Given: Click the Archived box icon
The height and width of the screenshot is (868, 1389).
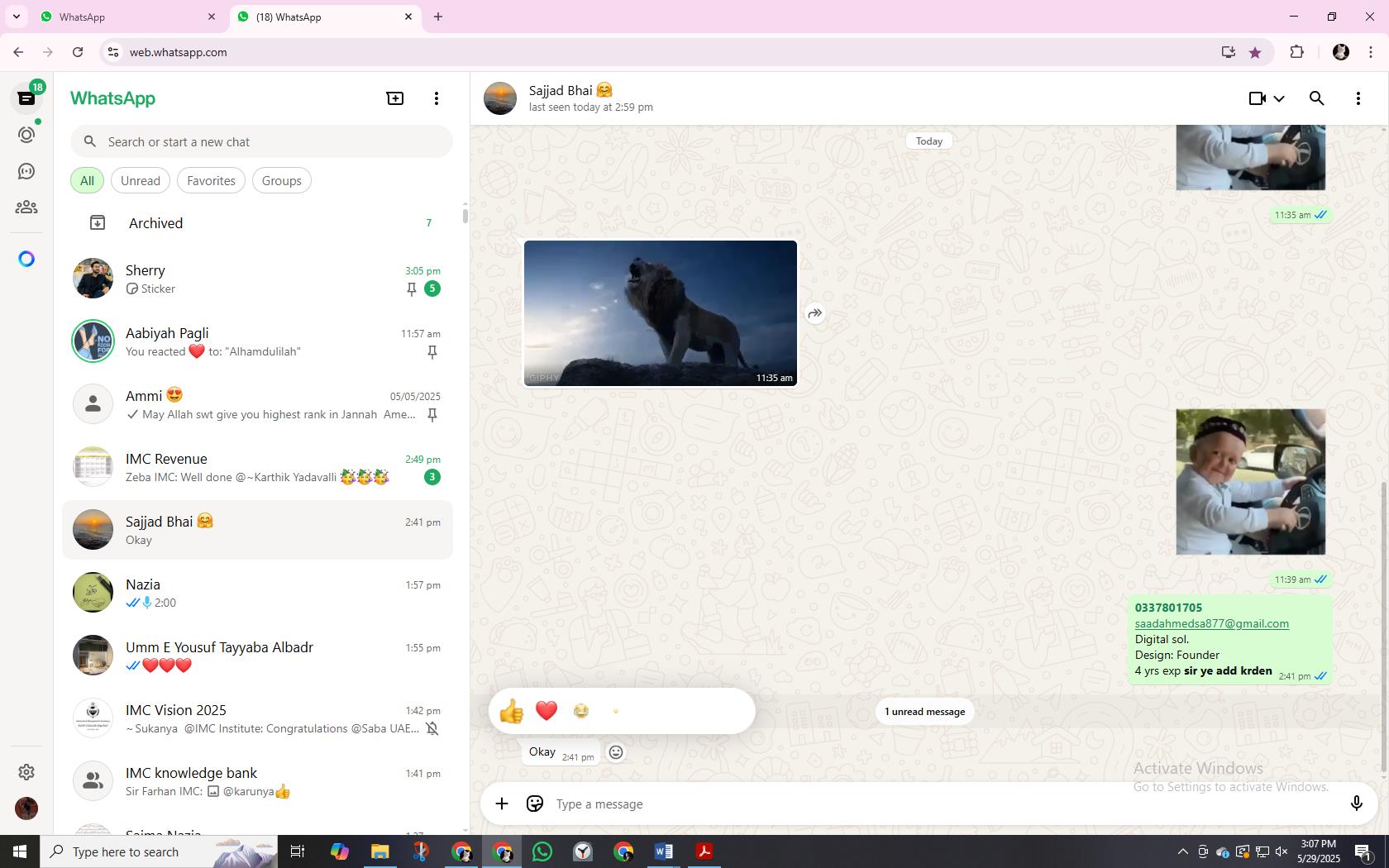Looking at the screenshot, I should 98,223.
